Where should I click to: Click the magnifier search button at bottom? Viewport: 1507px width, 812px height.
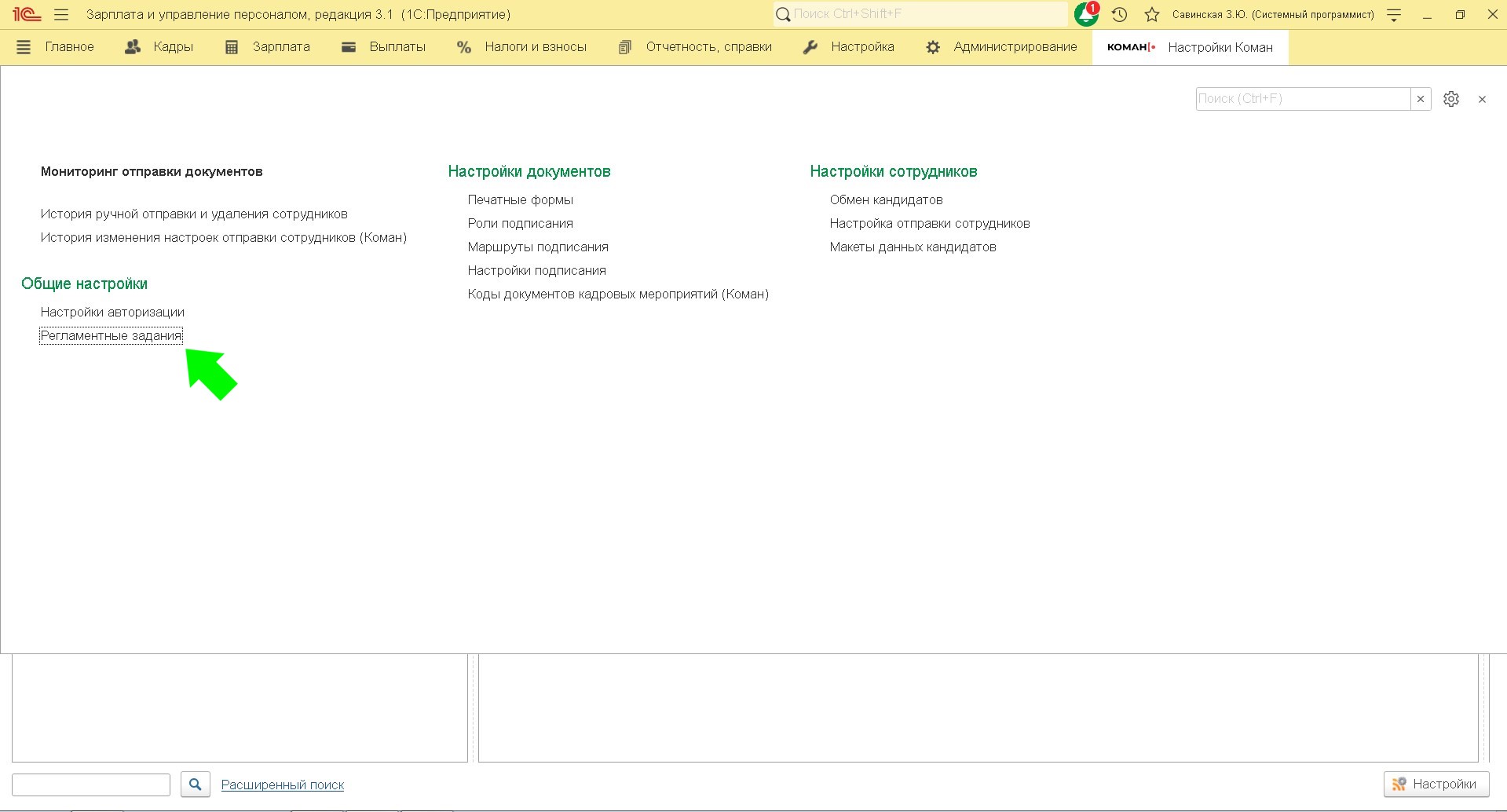[196, 784]
